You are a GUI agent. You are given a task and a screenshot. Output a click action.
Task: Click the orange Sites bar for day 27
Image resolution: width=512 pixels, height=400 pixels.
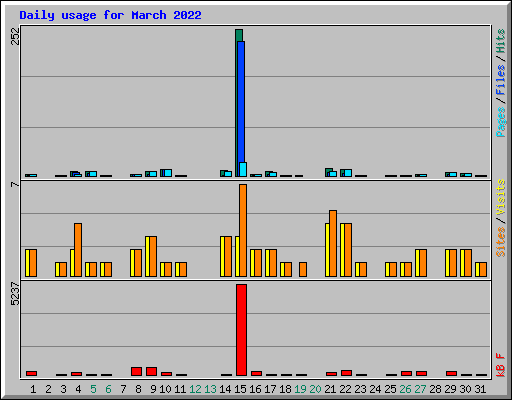[x=423, y=263]
